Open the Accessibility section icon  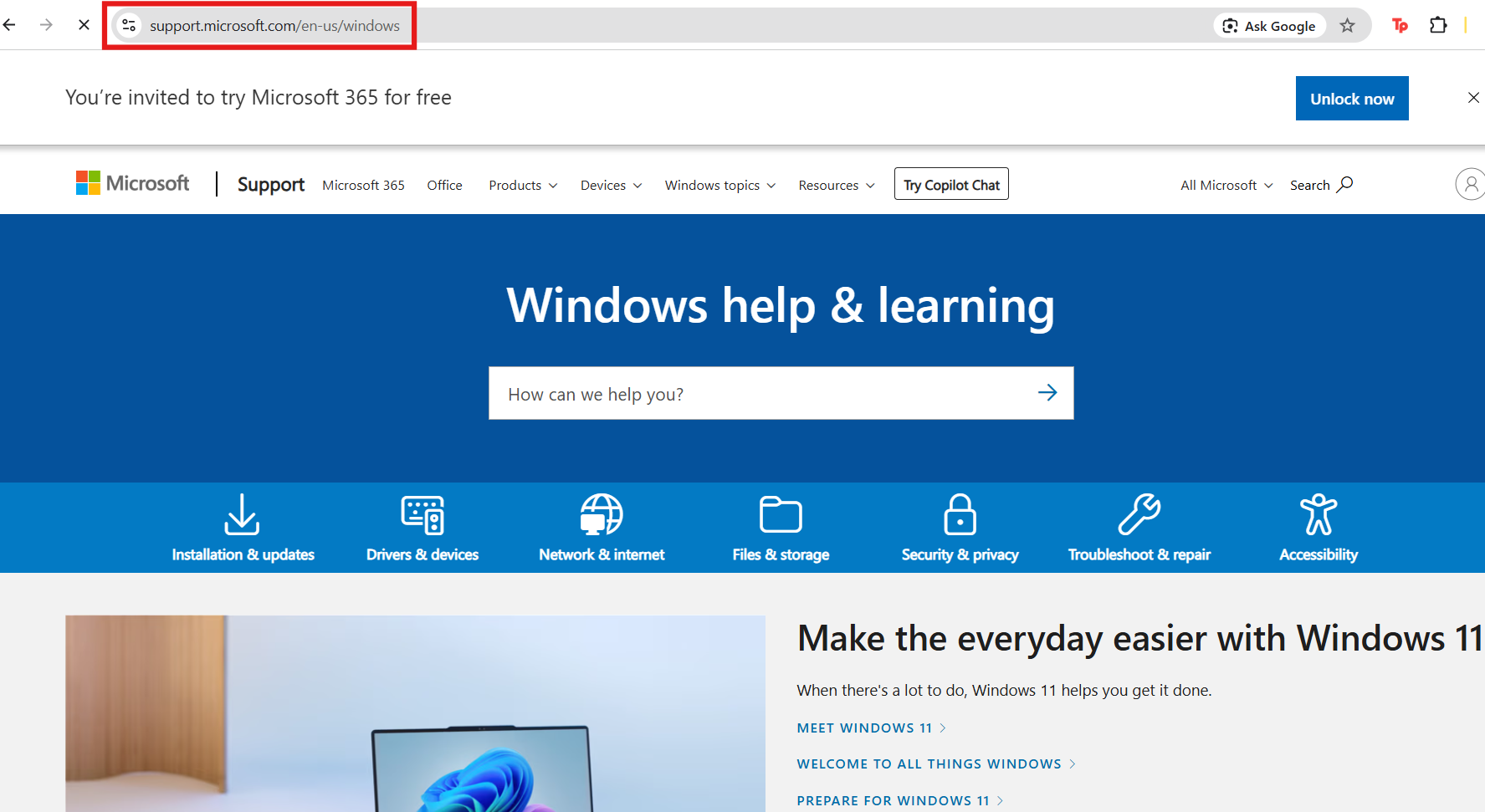point(1319,515)
